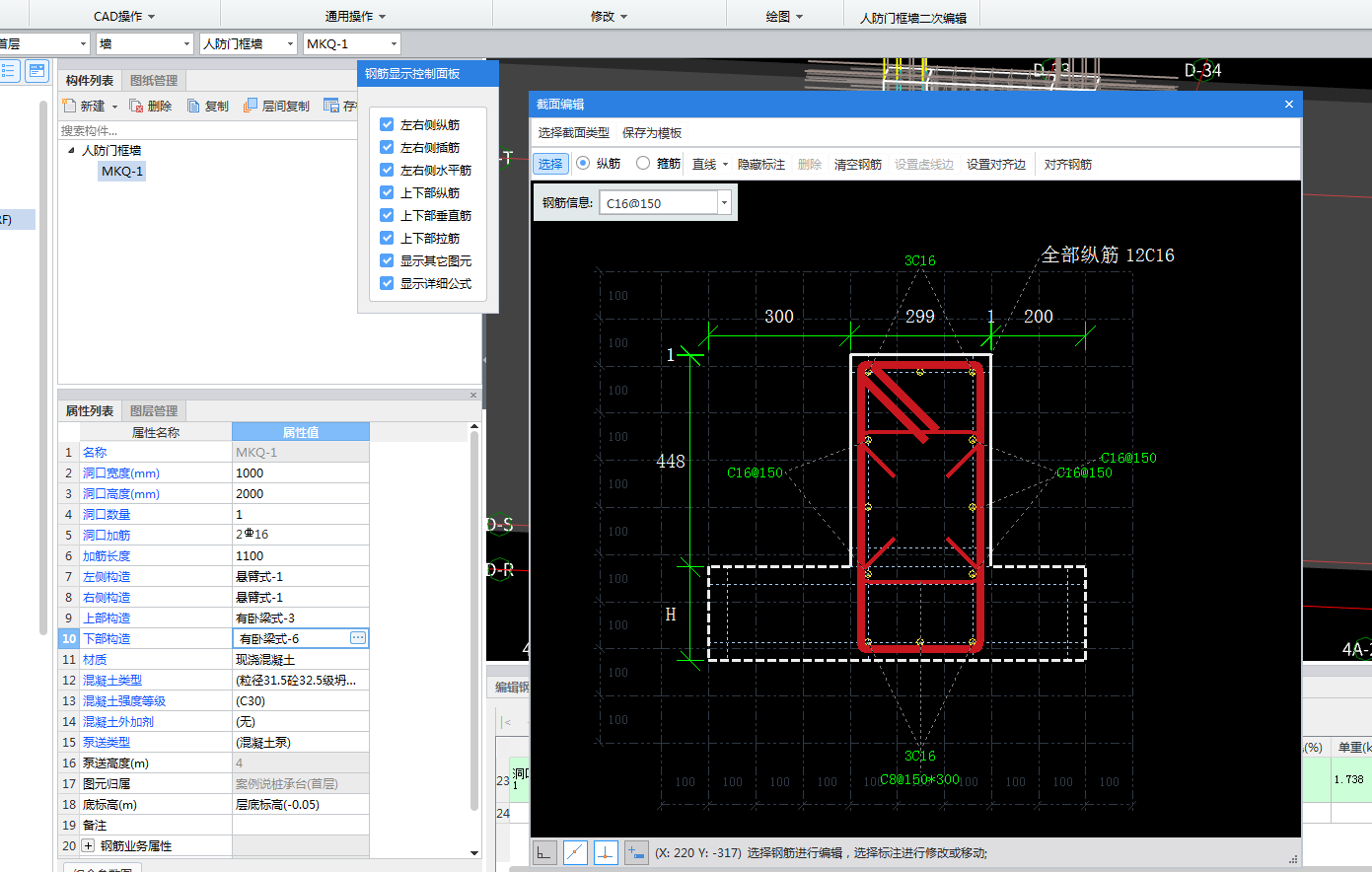Viewport: 1372px width, 872px height.
Task: Open the floor 首层 dropdown
Action: [x=83, y=43]
